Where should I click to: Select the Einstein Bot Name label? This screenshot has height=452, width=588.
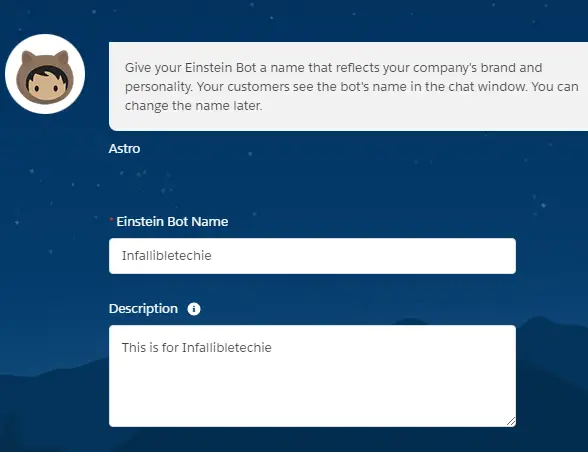point(172,222)
